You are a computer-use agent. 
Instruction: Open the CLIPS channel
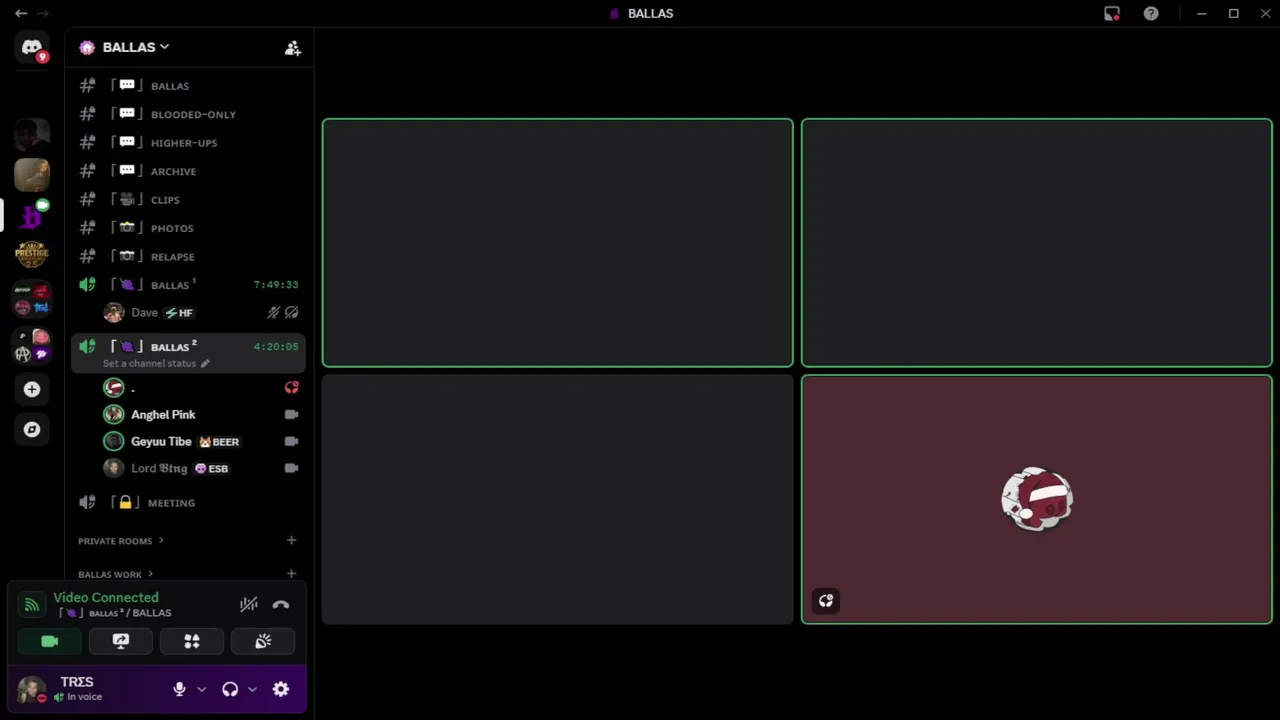point(188,200)
